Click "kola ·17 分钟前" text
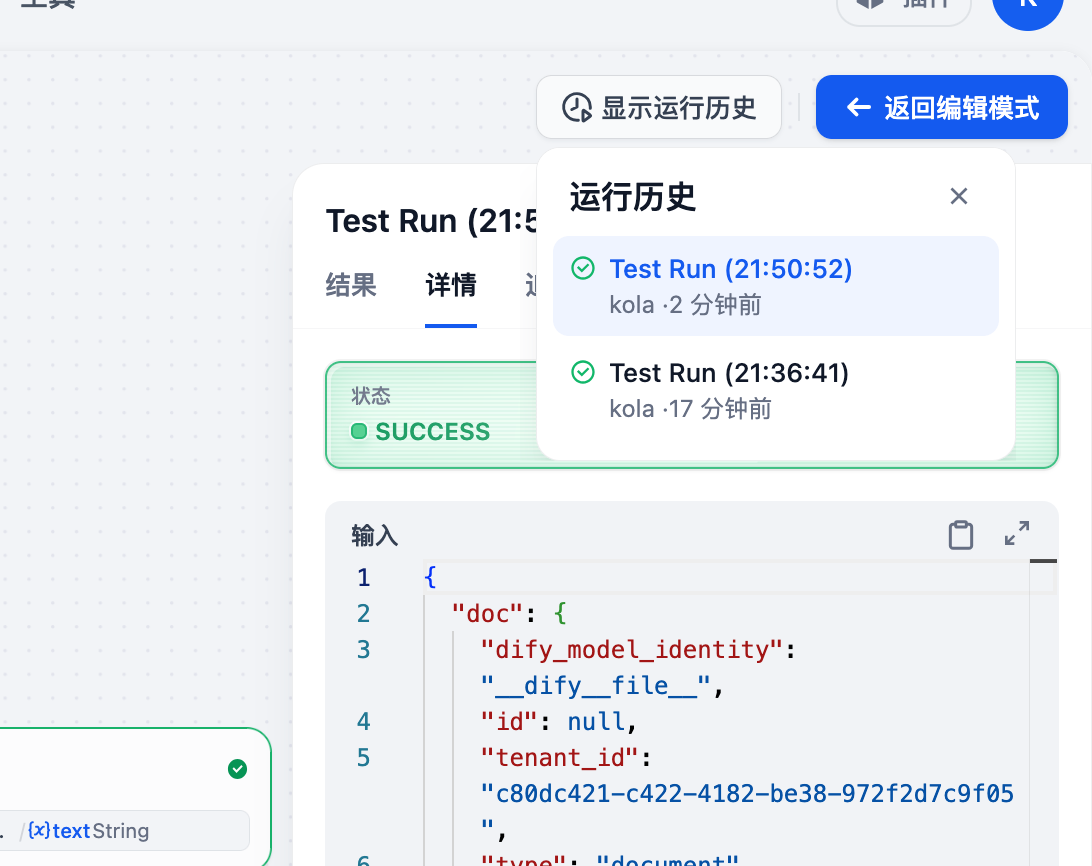 691,409
